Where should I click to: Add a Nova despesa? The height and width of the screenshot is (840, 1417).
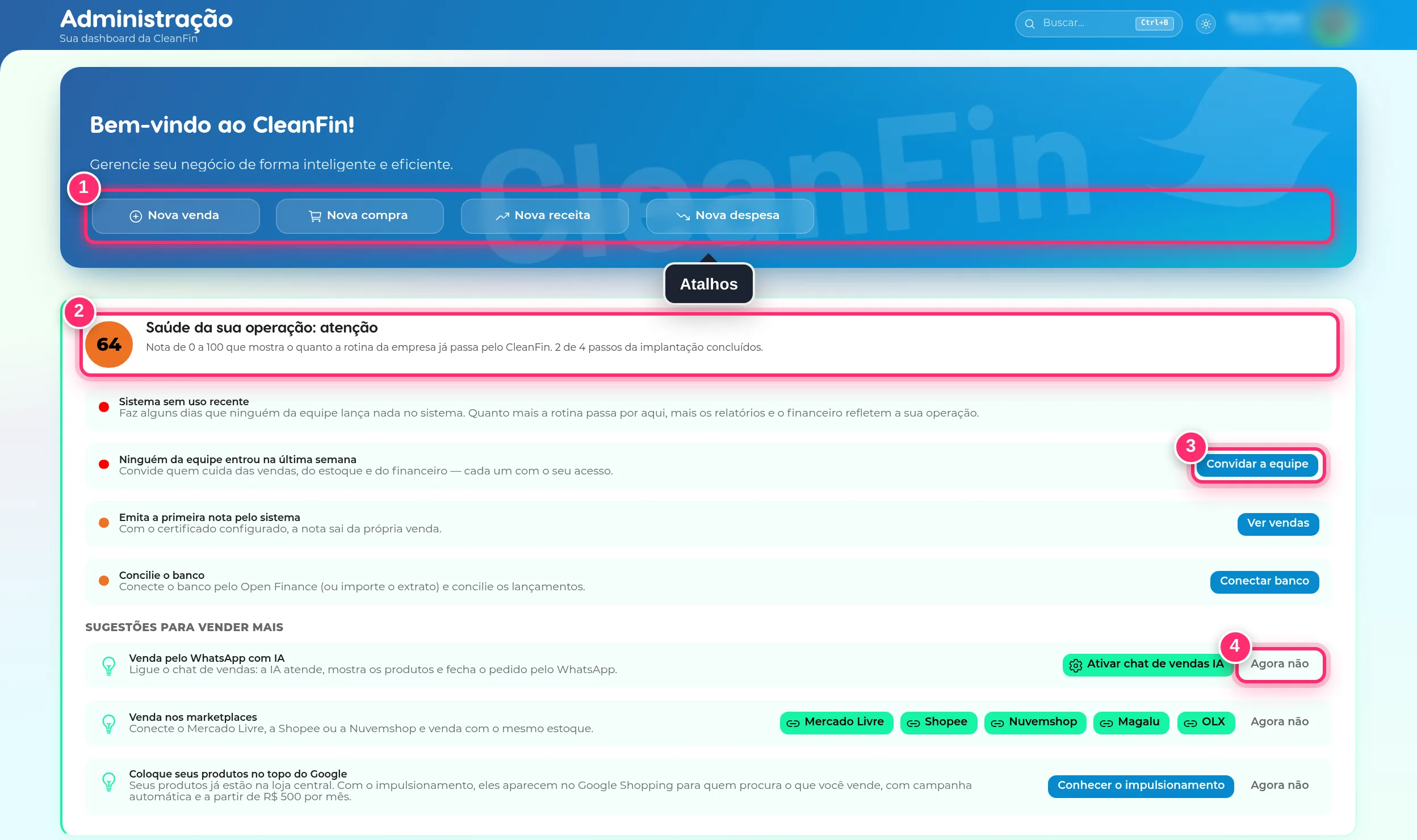pos(730,216)
